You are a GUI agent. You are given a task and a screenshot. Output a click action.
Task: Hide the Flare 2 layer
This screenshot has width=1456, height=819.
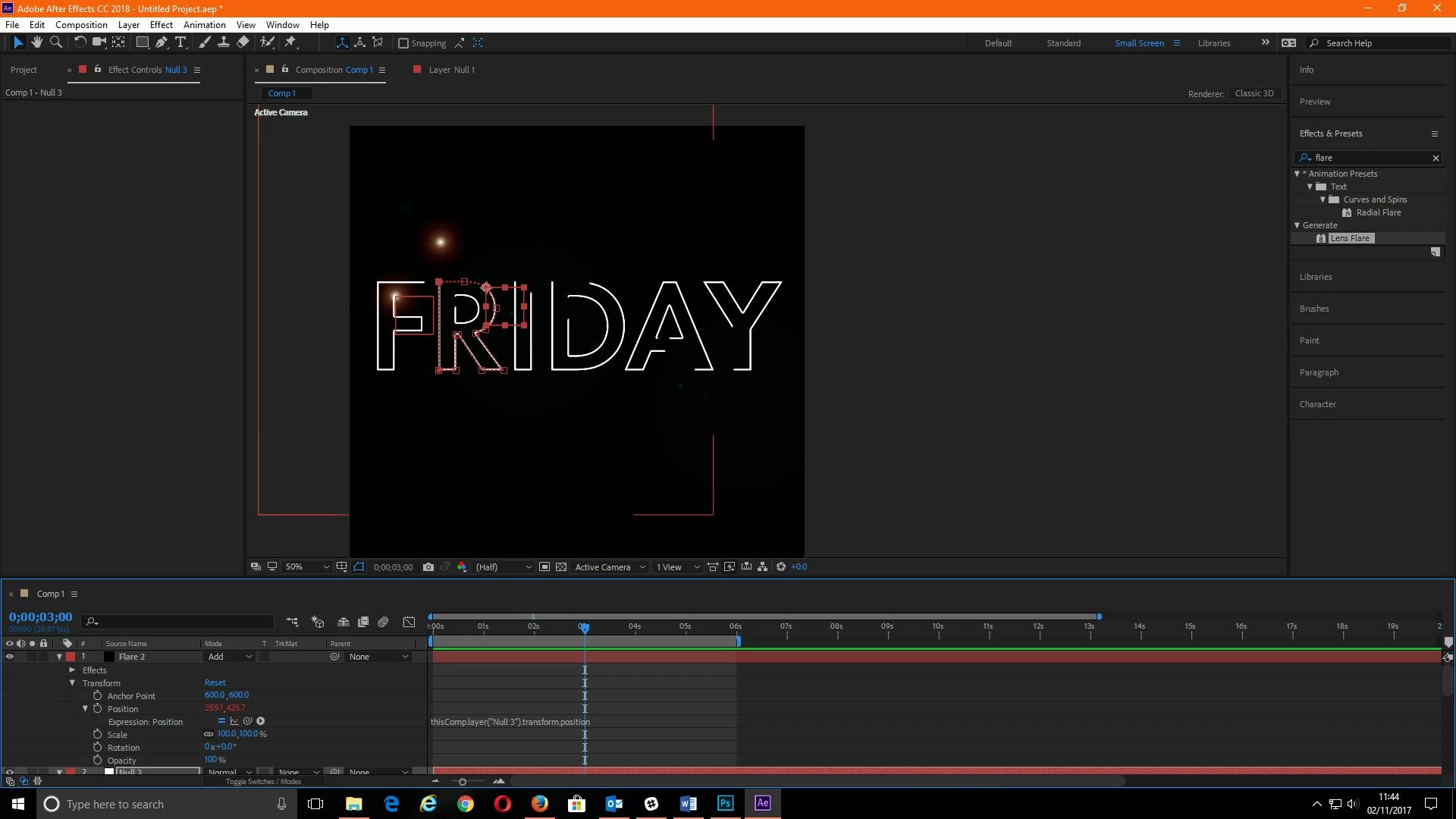[x=10, y=657]
